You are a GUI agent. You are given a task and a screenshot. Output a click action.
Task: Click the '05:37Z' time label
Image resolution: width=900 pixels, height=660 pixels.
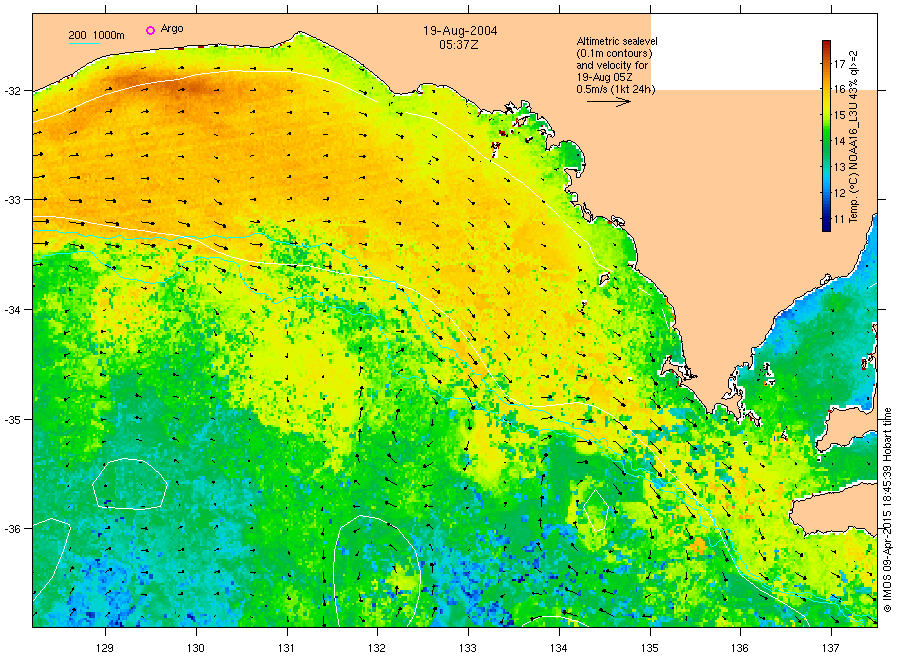459,45
